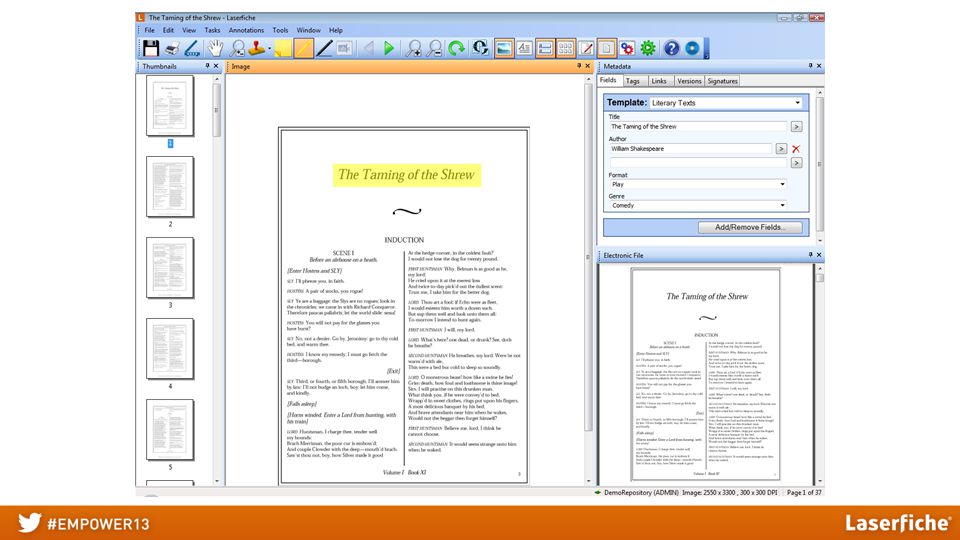This screenshot has height=540, width=960.
Task: Switch to the Links tab
Action: coord(659,81)
